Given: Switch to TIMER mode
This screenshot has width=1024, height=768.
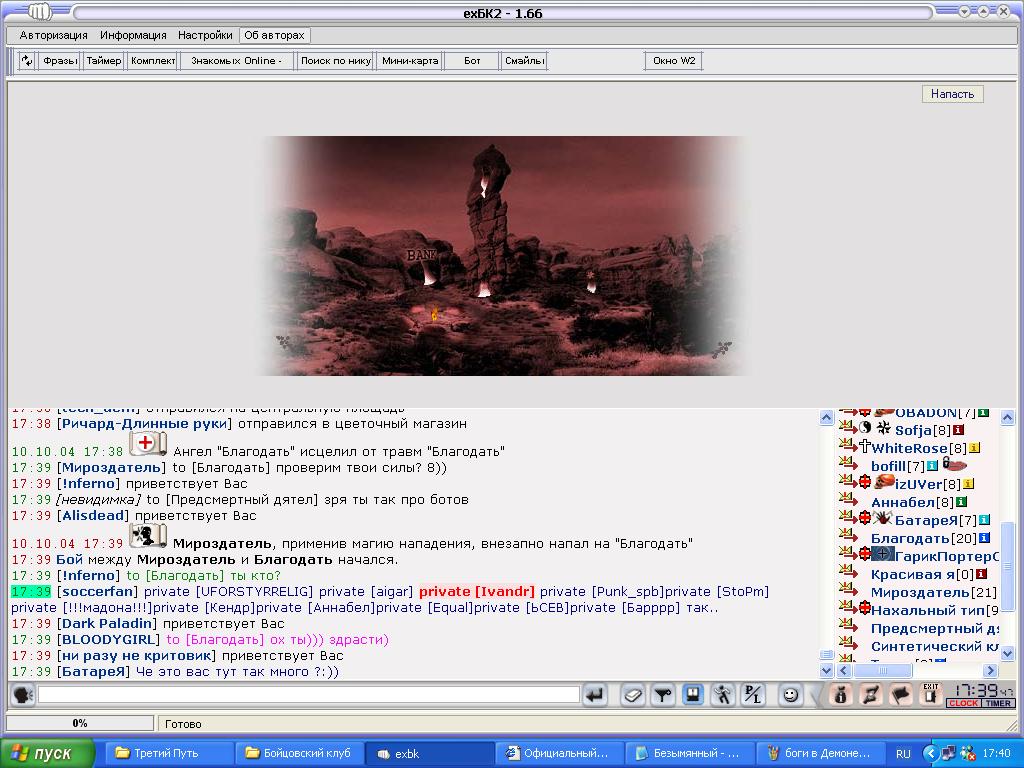Looking at the screenshot, I should tap(998, 703).
